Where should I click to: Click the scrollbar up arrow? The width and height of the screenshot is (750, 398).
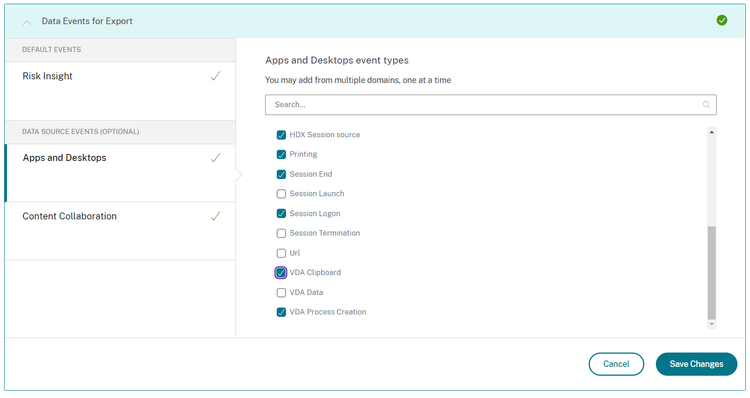click(x=712, y=132)
